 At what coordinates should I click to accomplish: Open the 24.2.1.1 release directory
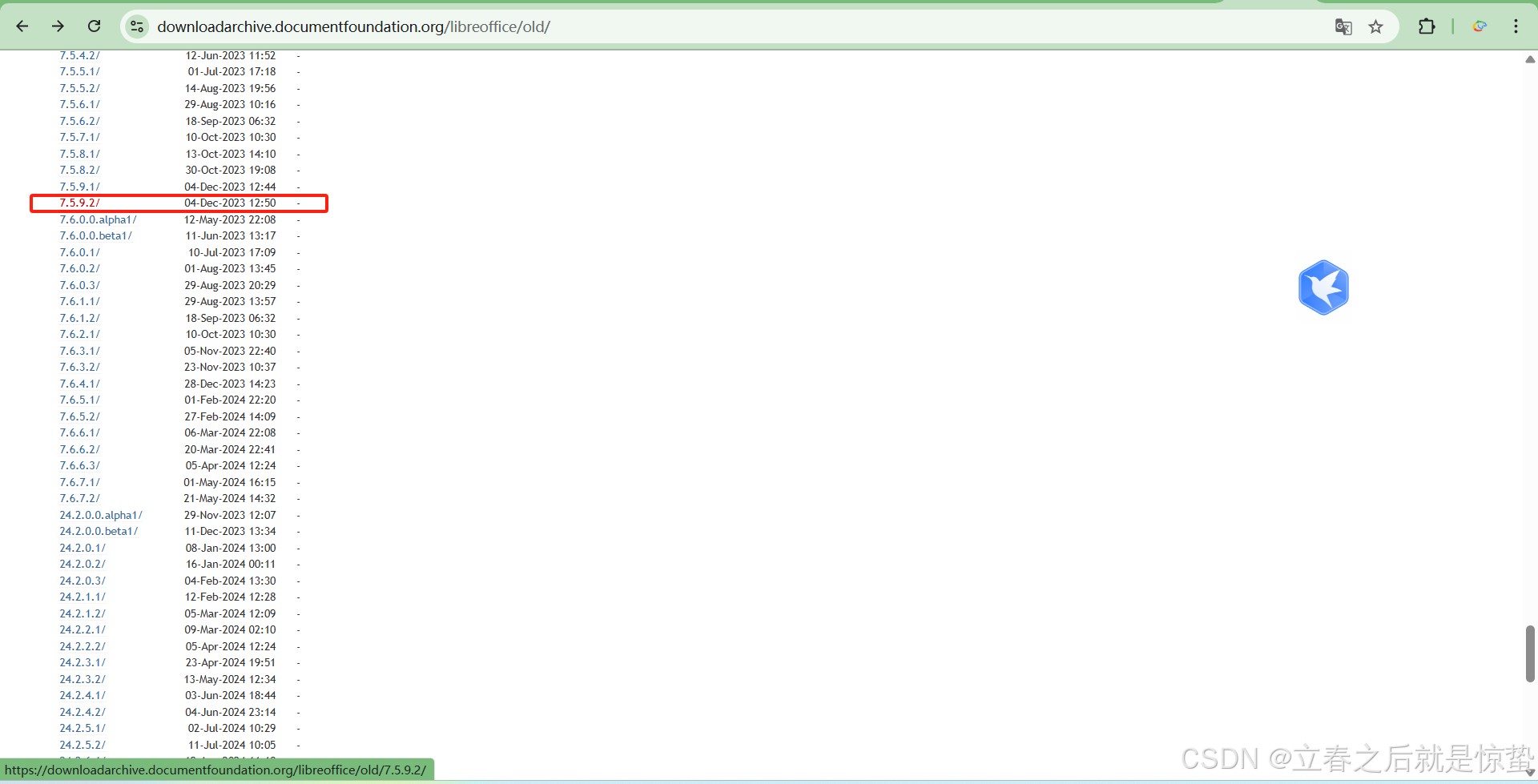(82, 597)
